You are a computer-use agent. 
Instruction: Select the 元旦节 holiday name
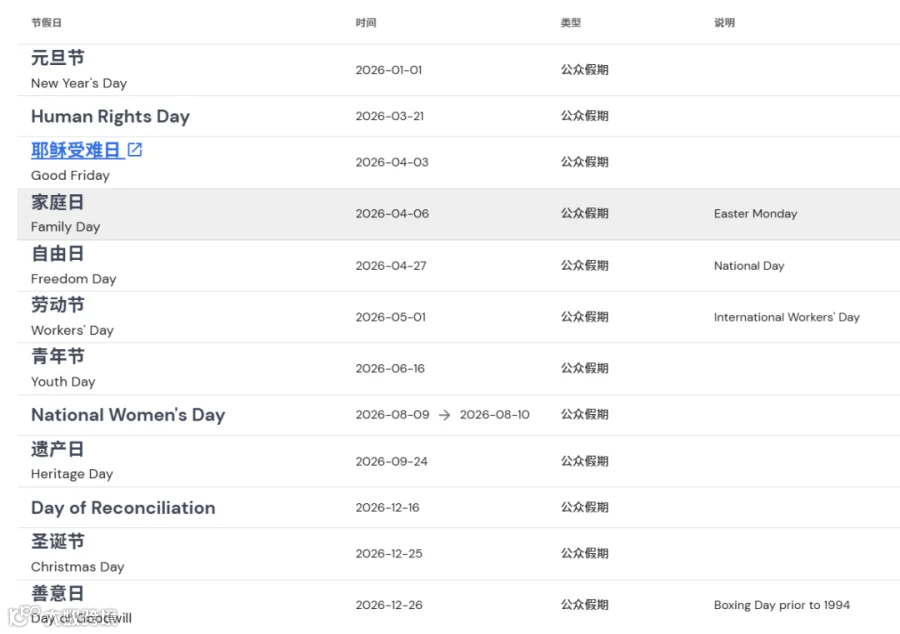[x=57, y=58]
